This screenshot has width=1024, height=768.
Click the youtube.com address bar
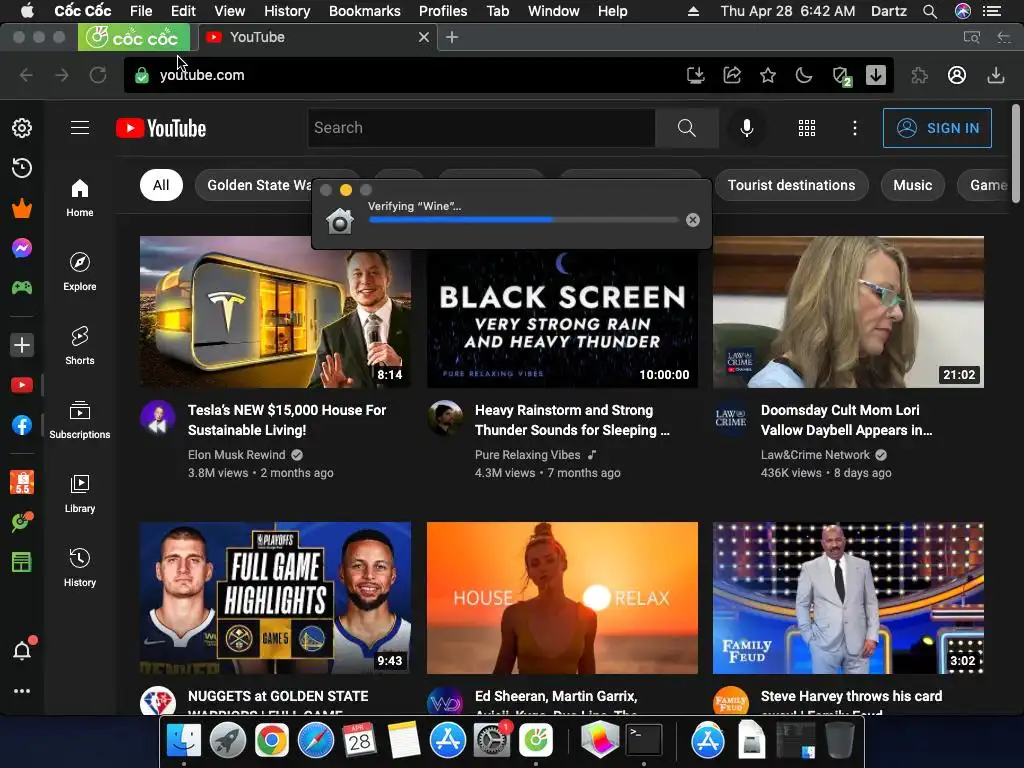405,75
